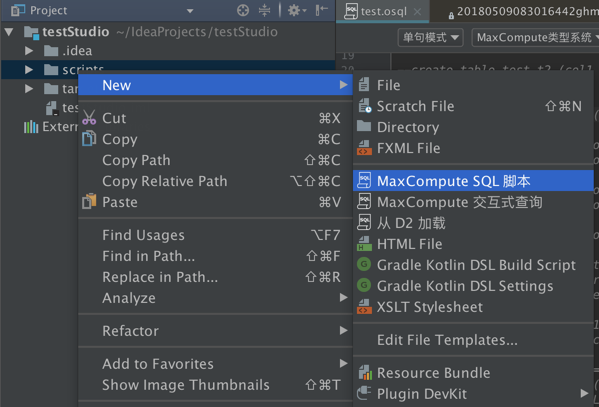Screen dimensions: 599x407
Task: Click the HTML File icon
Action: (364, 243)
